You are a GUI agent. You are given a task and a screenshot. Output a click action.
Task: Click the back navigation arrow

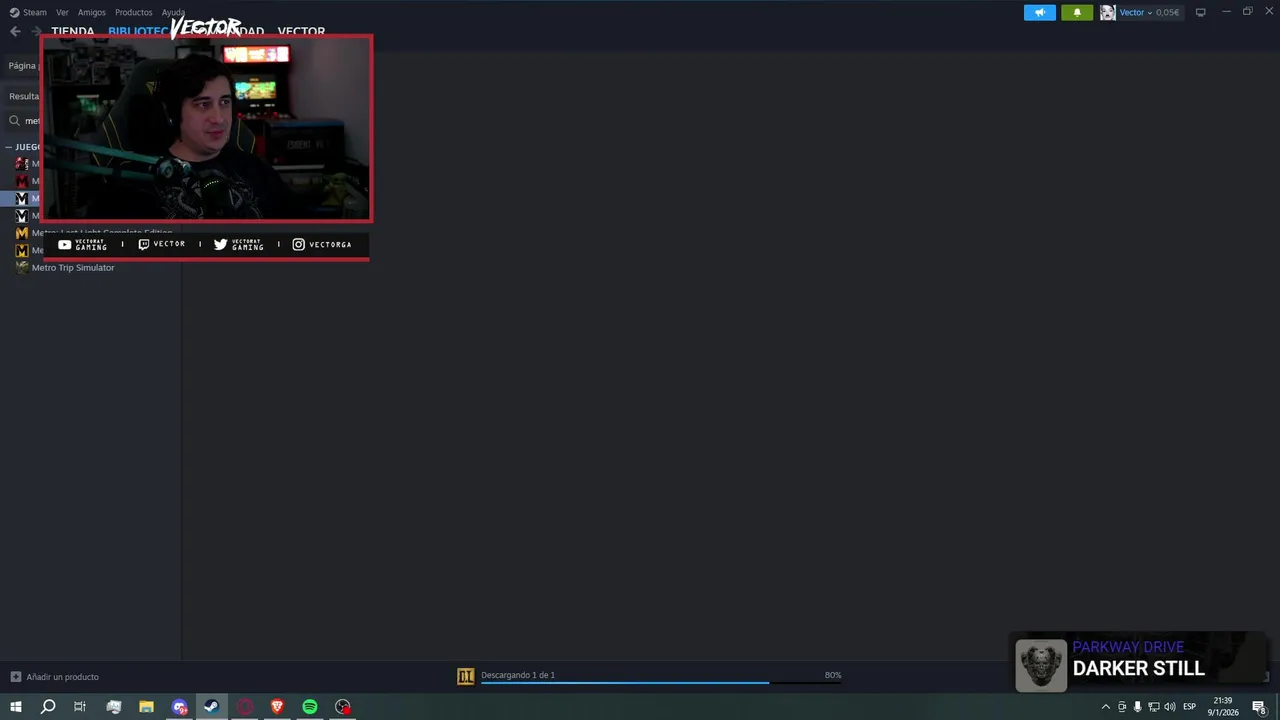coord(15,31)
